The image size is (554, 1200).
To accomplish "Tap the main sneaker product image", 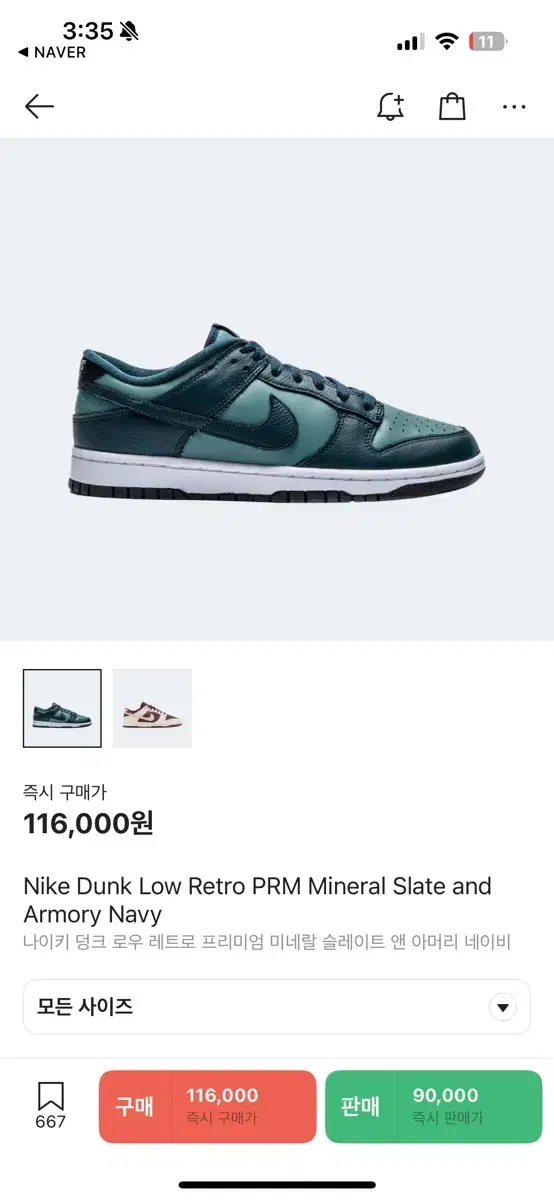I will click(277, 412).
